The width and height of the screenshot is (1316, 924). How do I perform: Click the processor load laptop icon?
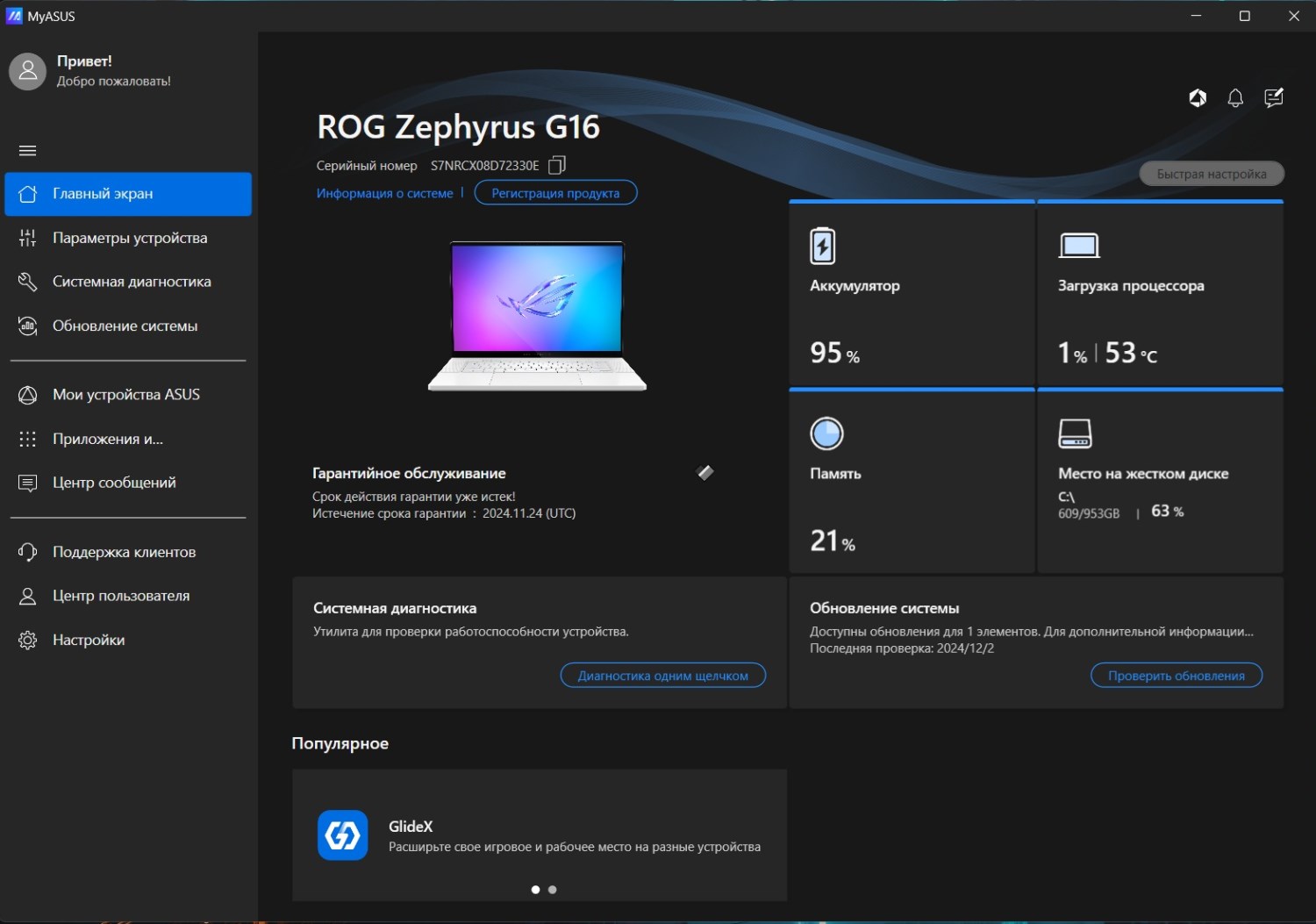(x=1079, y=246)
